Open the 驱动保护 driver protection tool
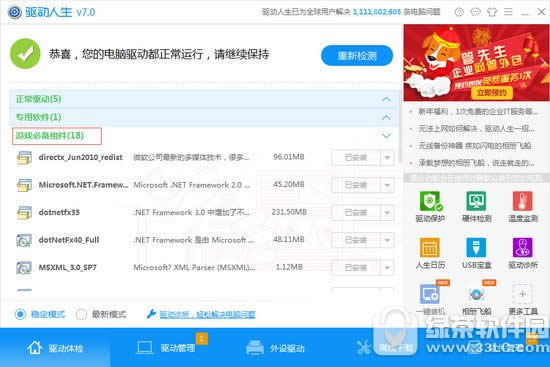This screenshot has width=550, height=367. (x=430, y=207)
